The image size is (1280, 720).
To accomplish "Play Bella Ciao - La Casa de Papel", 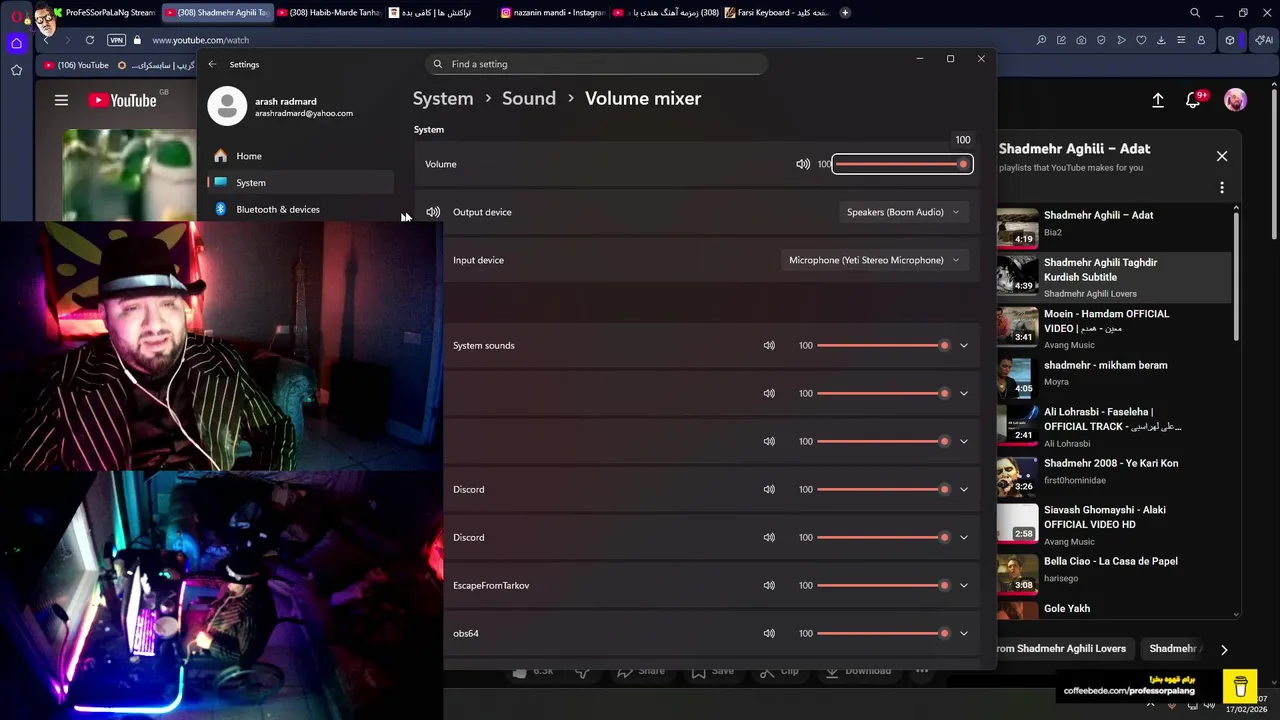I will (x=1114, y=574).
